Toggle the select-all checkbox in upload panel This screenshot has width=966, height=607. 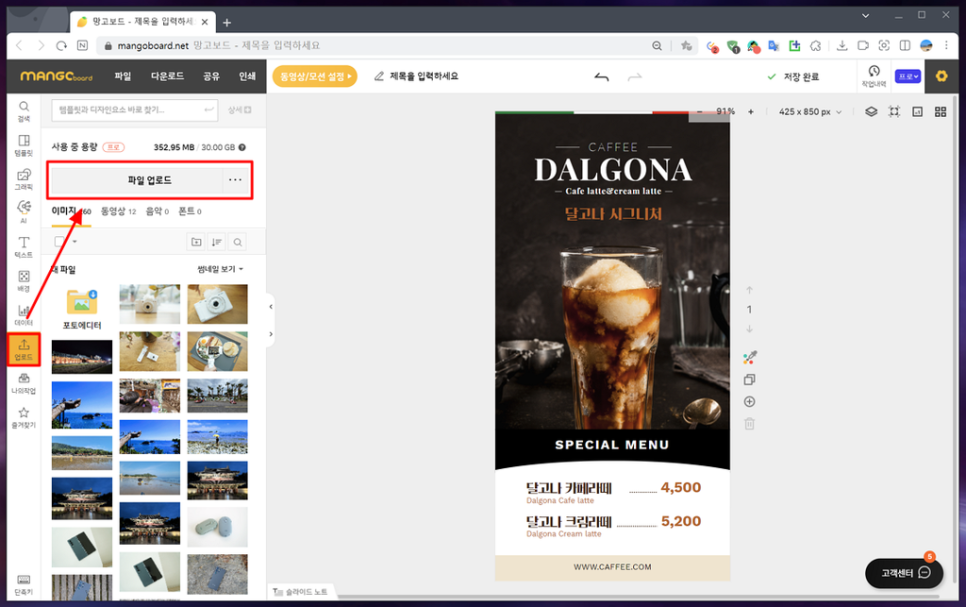59,242
